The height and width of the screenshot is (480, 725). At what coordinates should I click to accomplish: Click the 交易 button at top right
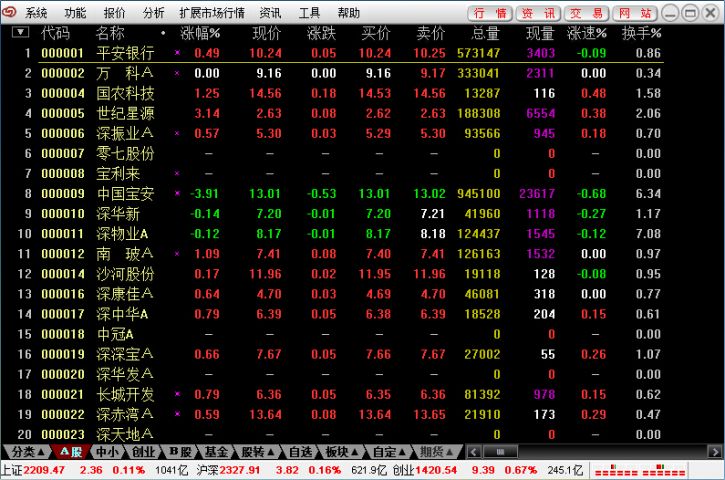586,13
